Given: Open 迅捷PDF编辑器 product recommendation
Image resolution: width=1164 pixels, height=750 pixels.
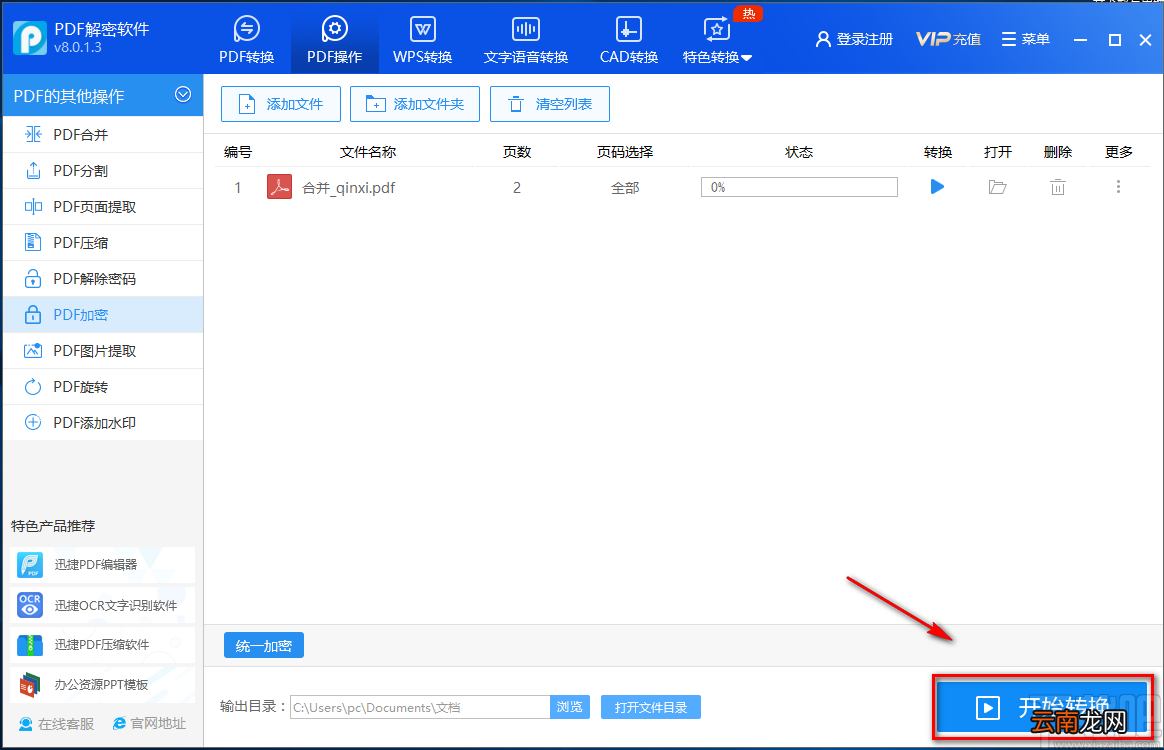Looking at the screenshot, I should pyautogui.click(x=102, y=565).
